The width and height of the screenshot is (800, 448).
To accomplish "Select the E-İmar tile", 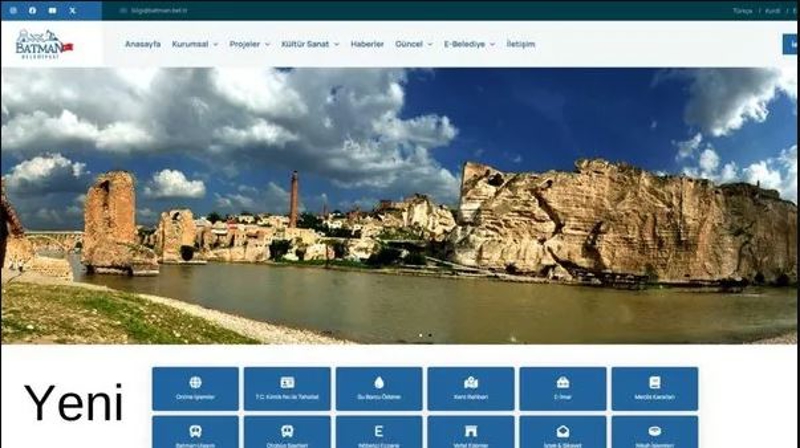I will [563, 388].
